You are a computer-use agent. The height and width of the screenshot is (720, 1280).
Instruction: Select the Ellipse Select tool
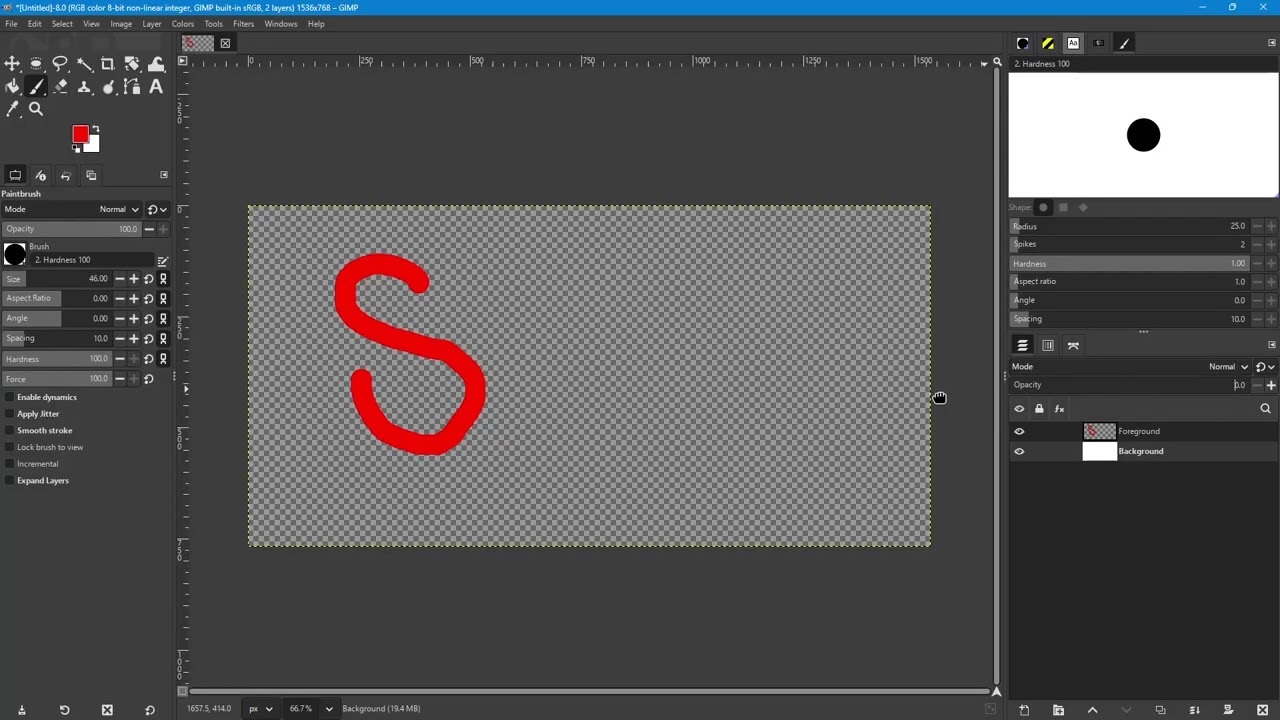tap(36, 64)
